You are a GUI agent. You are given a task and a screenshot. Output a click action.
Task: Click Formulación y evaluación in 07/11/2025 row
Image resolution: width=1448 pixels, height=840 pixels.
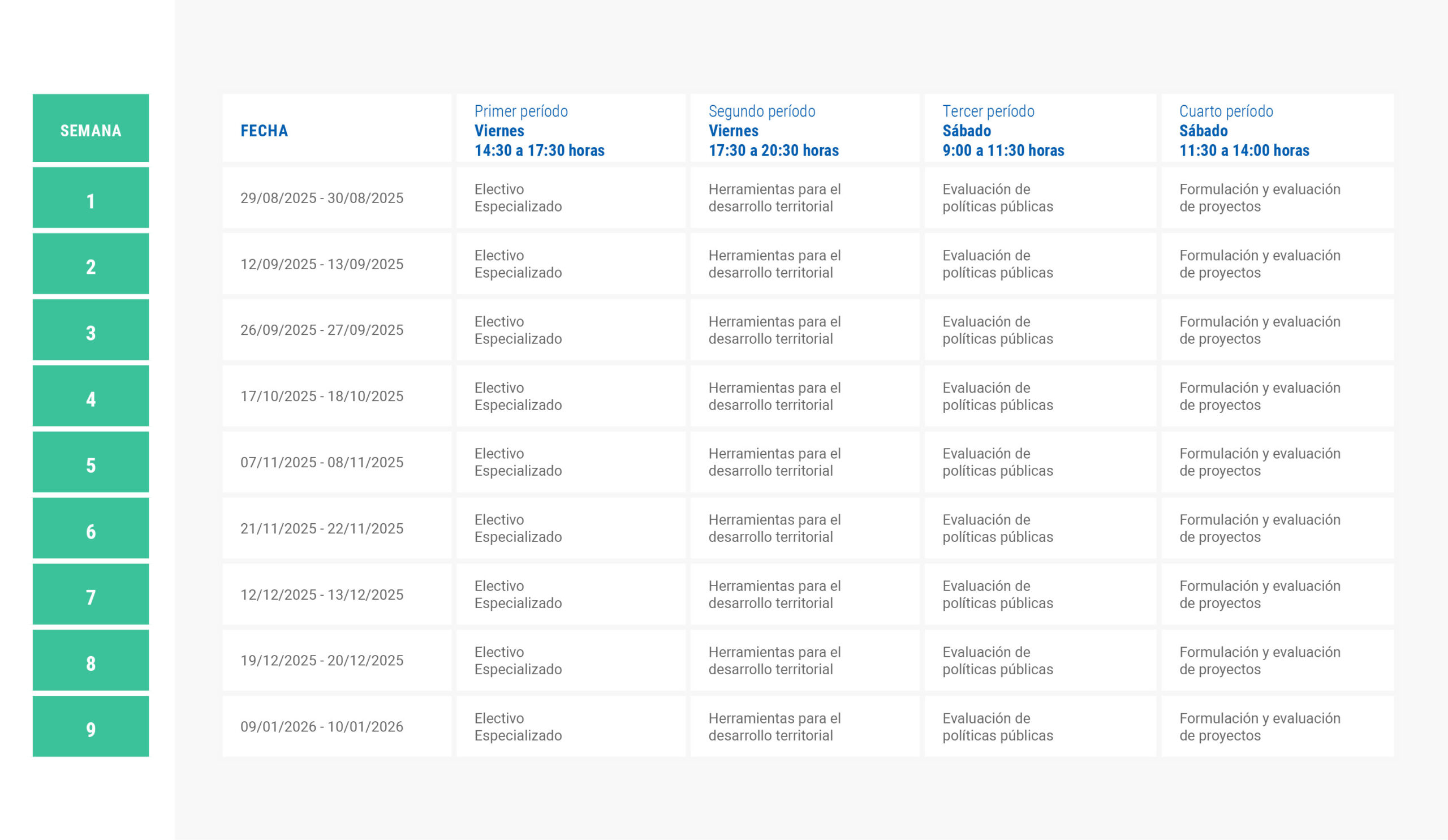pos(1277,462)
